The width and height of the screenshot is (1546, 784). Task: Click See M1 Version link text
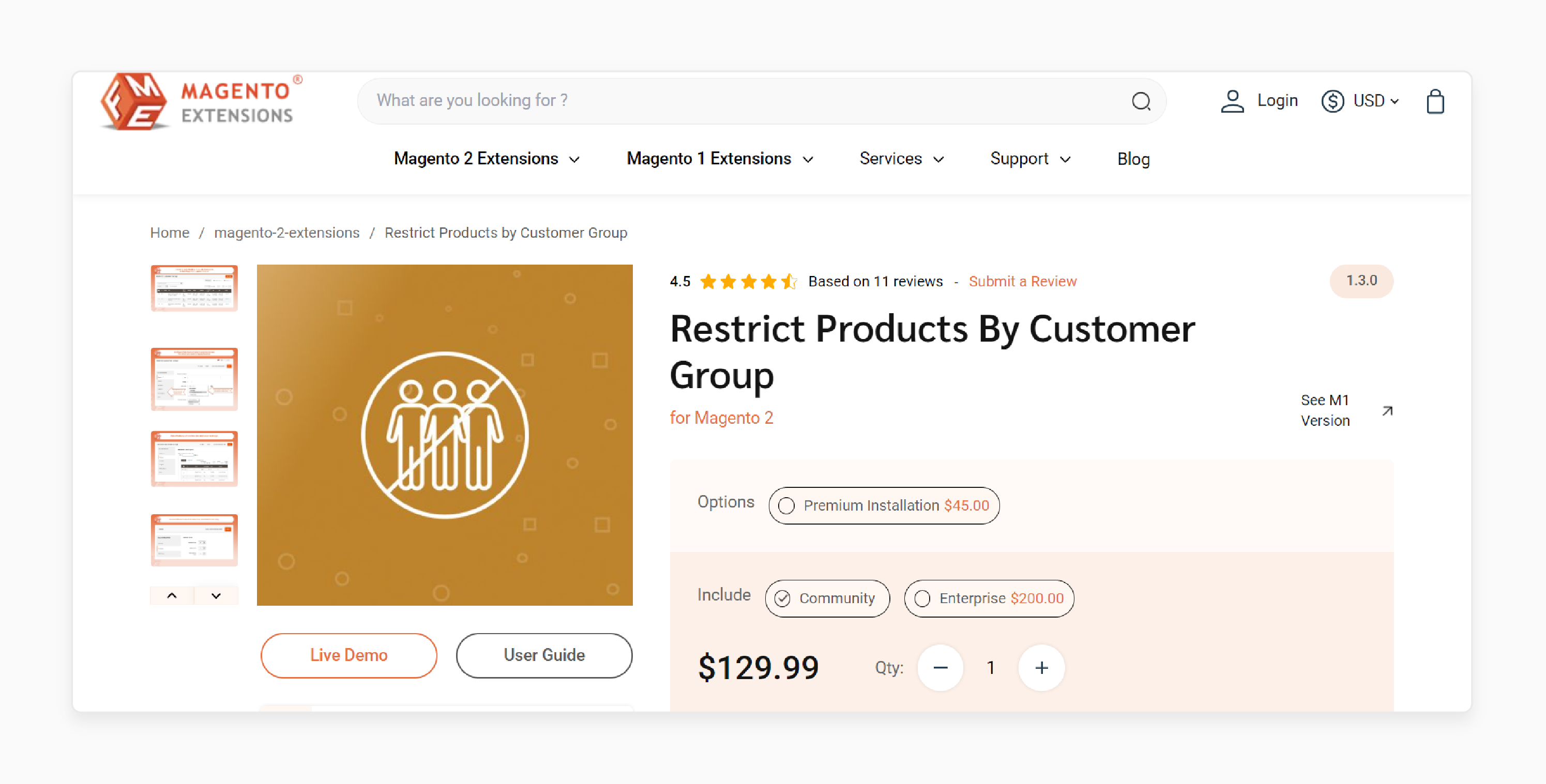[x=1325, y=411]
